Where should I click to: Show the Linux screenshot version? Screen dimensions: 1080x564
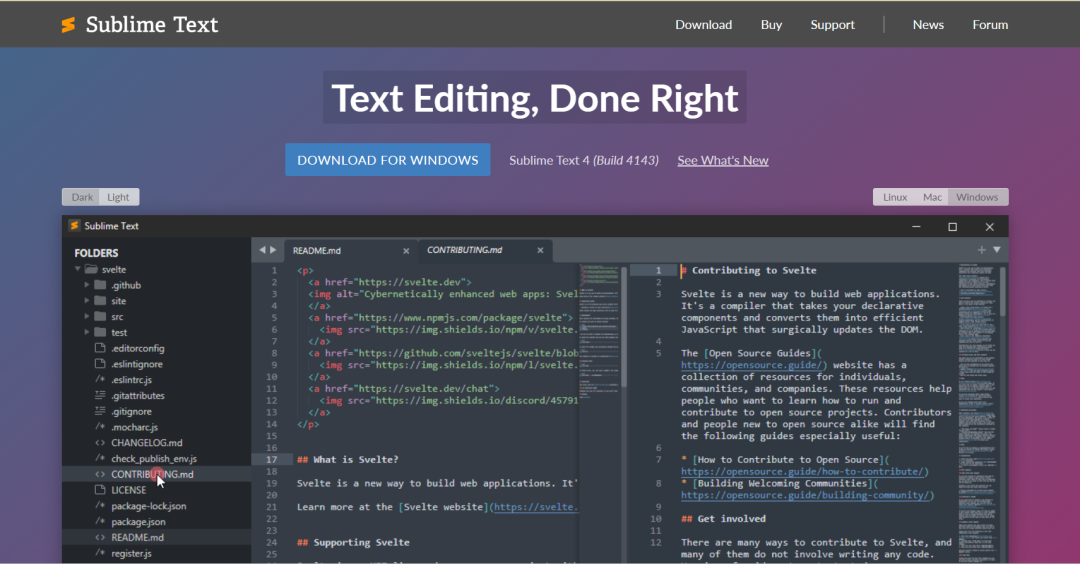click(895, 197)
